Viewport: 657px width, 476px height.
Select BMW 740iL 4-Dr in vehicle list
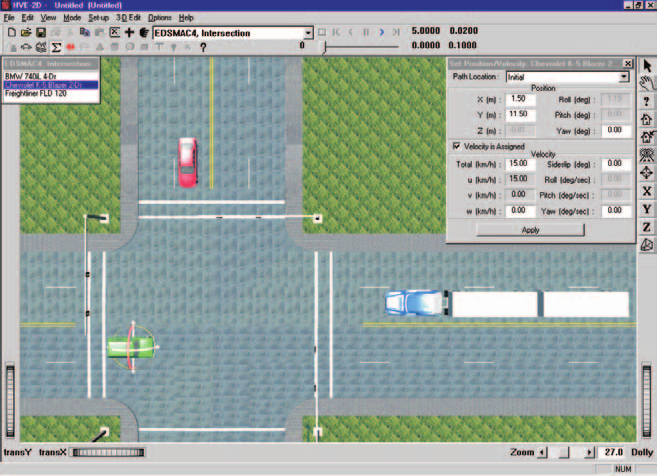pyautogui.click(x=51, y=76)
